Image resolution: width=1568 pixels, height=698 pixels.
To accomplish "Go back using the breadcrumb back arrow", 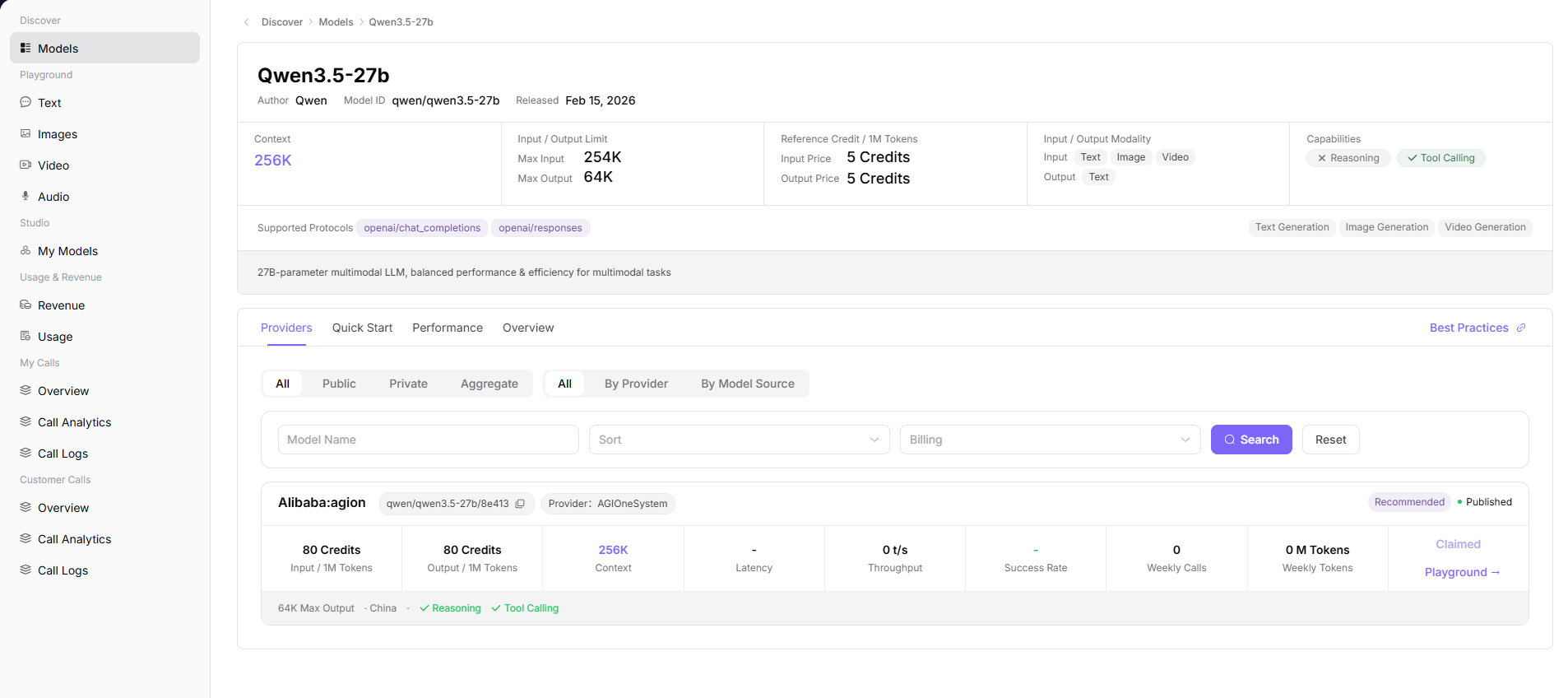I will pos(247,22).
